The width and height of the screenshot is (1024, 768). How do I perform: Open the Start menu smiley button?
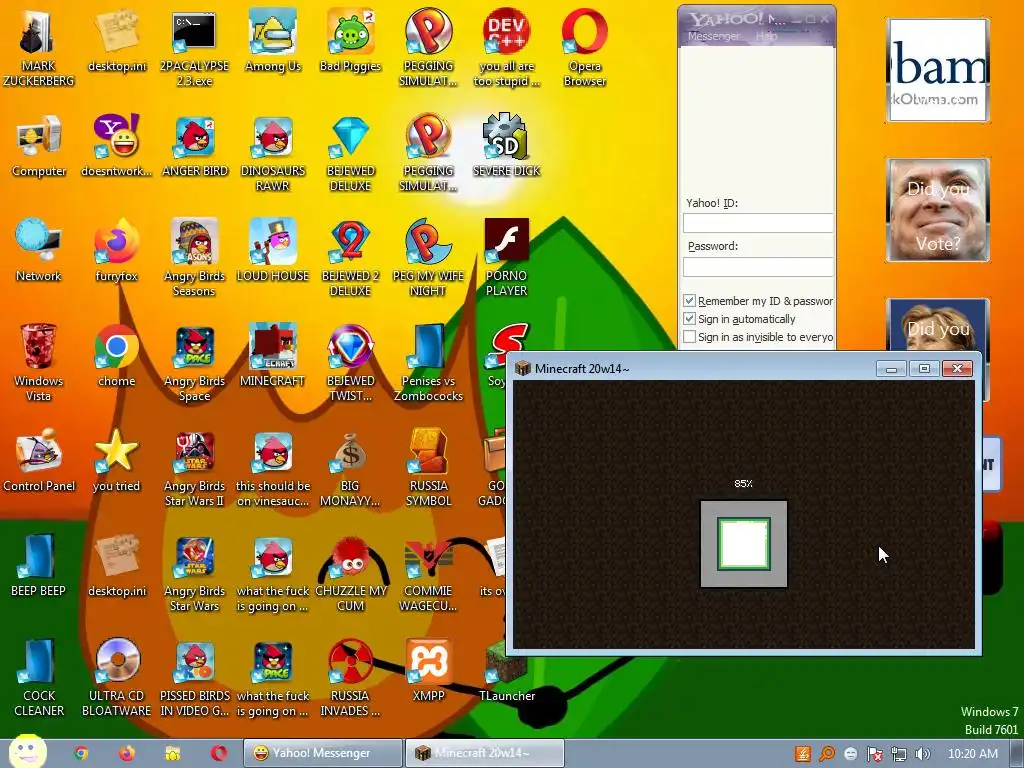27,752
